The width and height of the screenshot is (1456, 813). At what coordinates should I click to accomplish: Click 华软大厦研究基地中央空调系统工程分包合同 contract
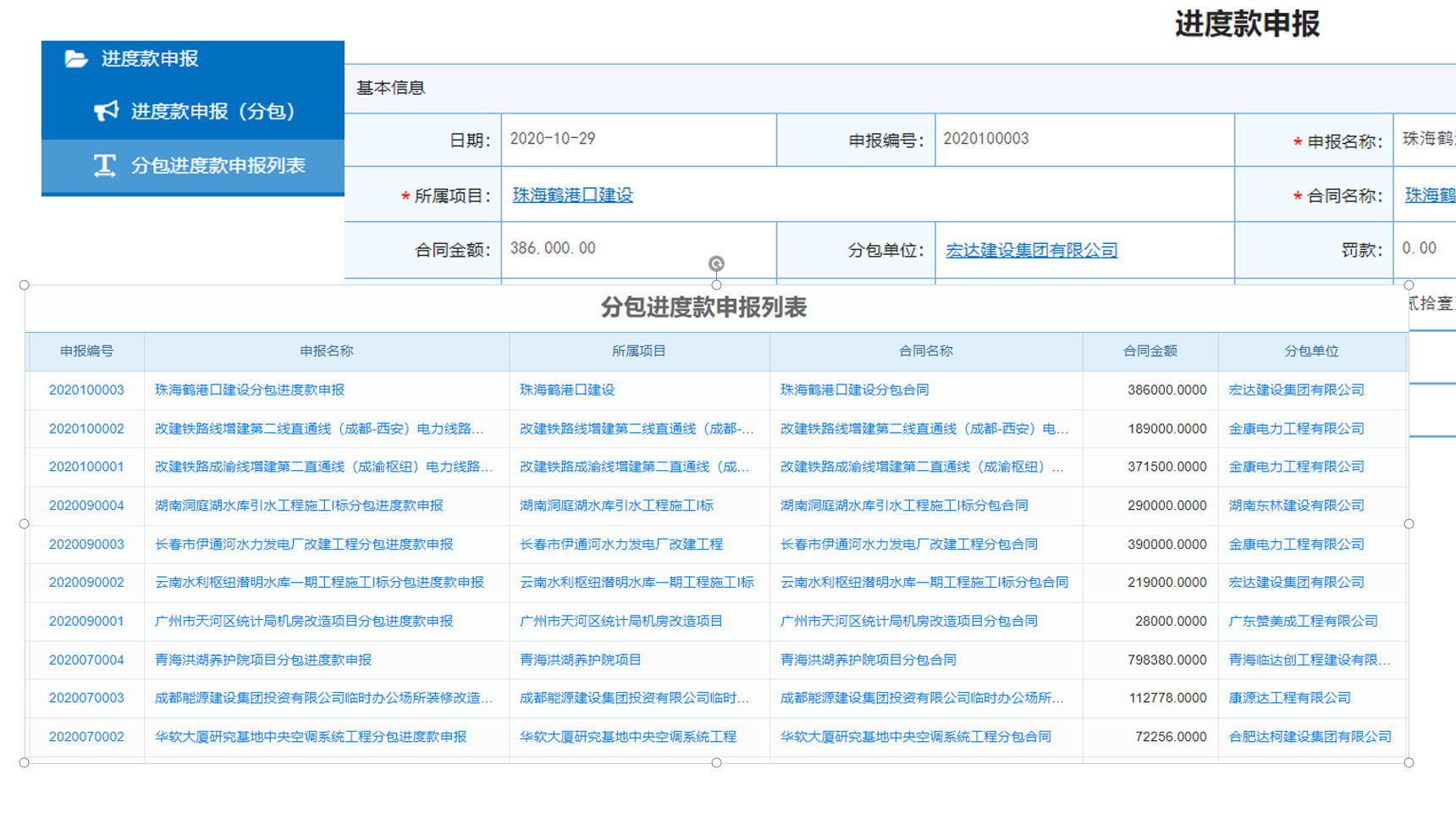(x=915, y=737)
